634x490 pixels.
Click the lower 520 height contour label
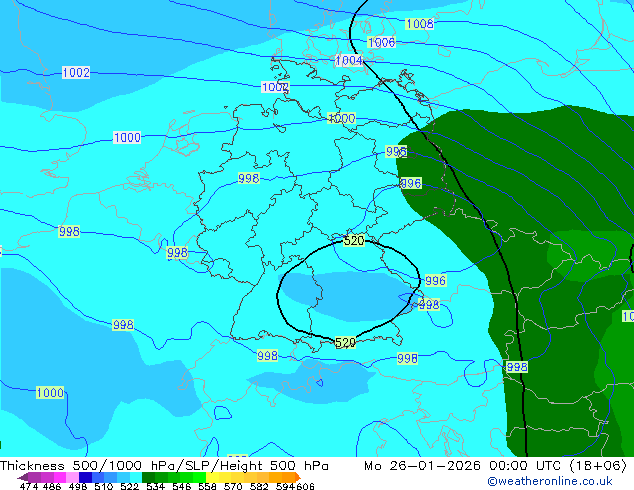click(345, 343)
